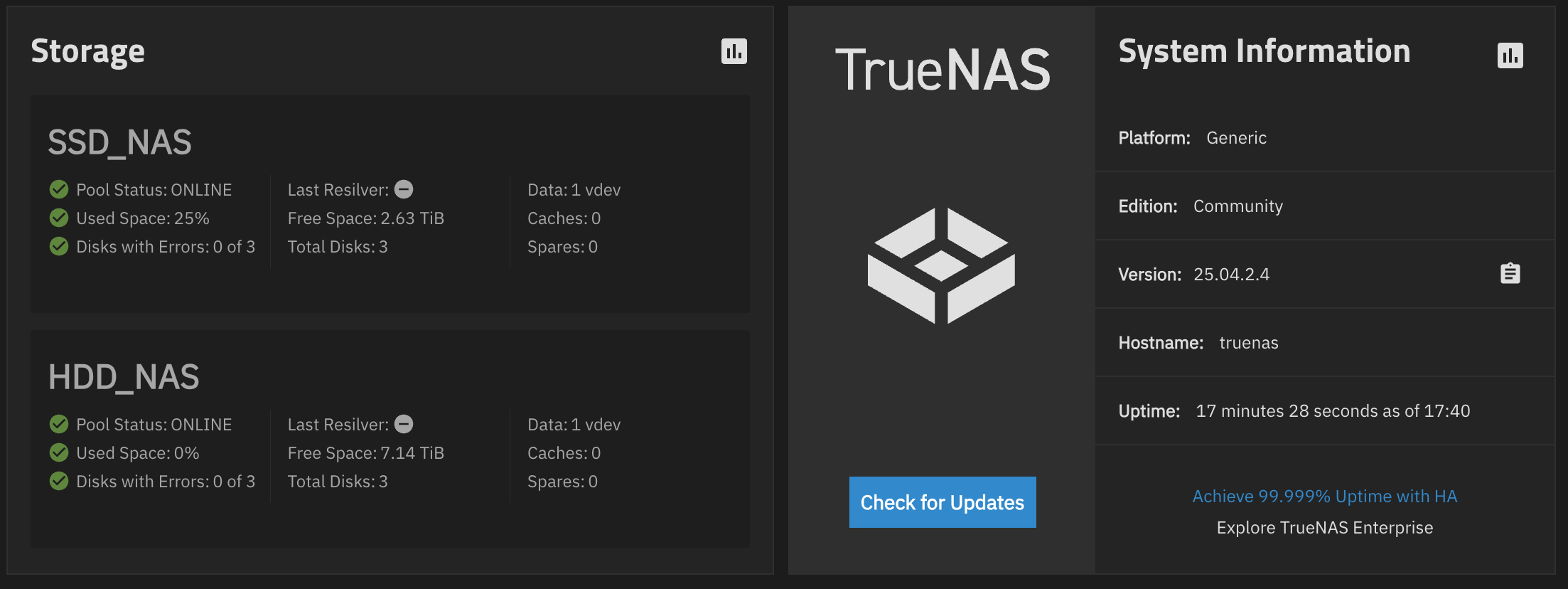Screen dimensions: 1568x589
Task: Click the SSD_NAS Disks with Errors checkmark
Action: pos(59,247)
